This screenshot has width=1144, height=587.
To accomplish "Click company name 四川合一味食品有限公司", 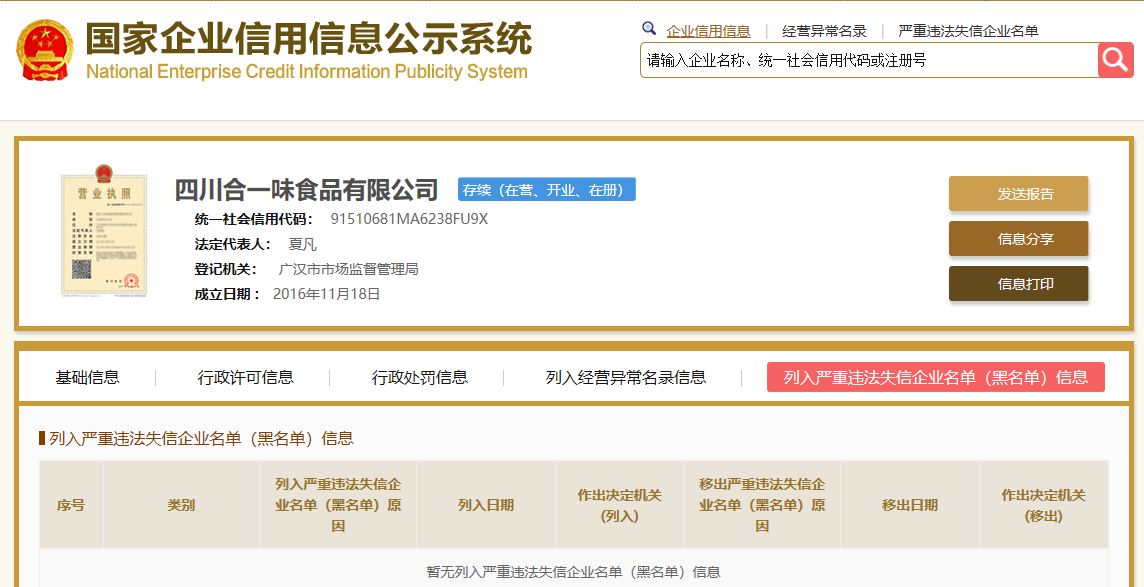I will (x=306, y=190).
